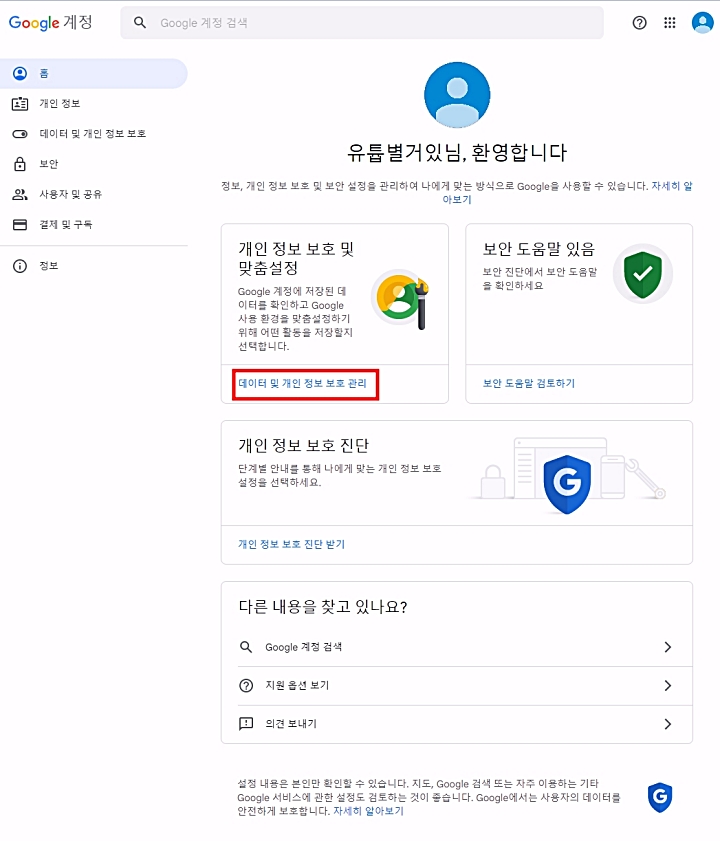
Task: Click the lock icon beside 보안
Action: [x=20, y=164]
